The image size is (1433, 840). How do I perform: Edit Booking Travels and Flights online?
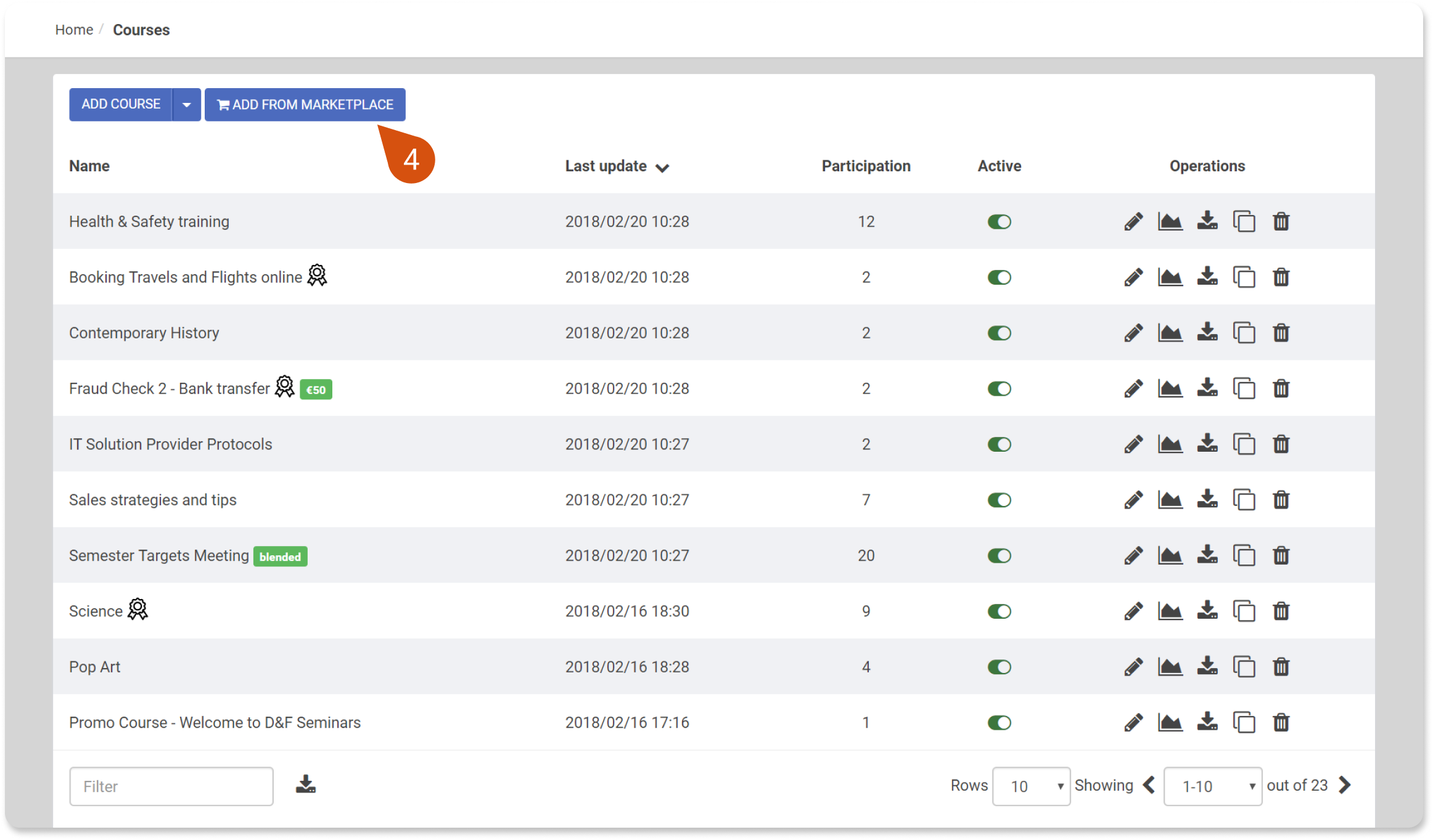pyautogui.click(x=1133, y=277)
